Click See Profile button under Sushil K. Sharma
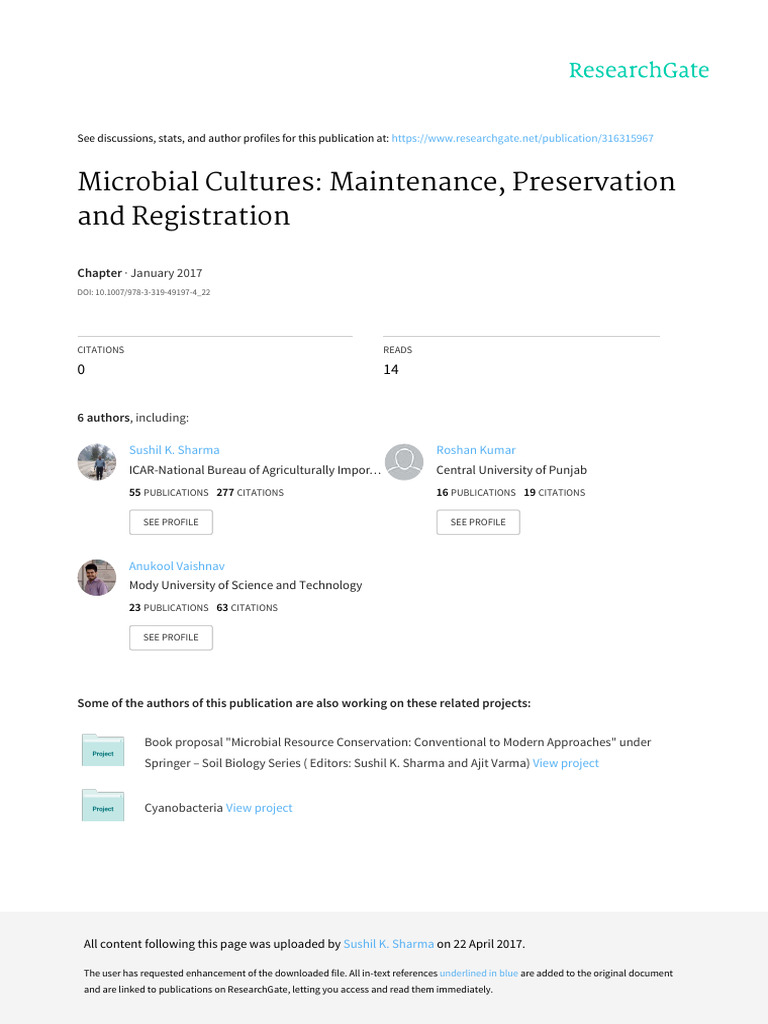The height and width of the screenshot is (1024, 768). click(171, 522)
